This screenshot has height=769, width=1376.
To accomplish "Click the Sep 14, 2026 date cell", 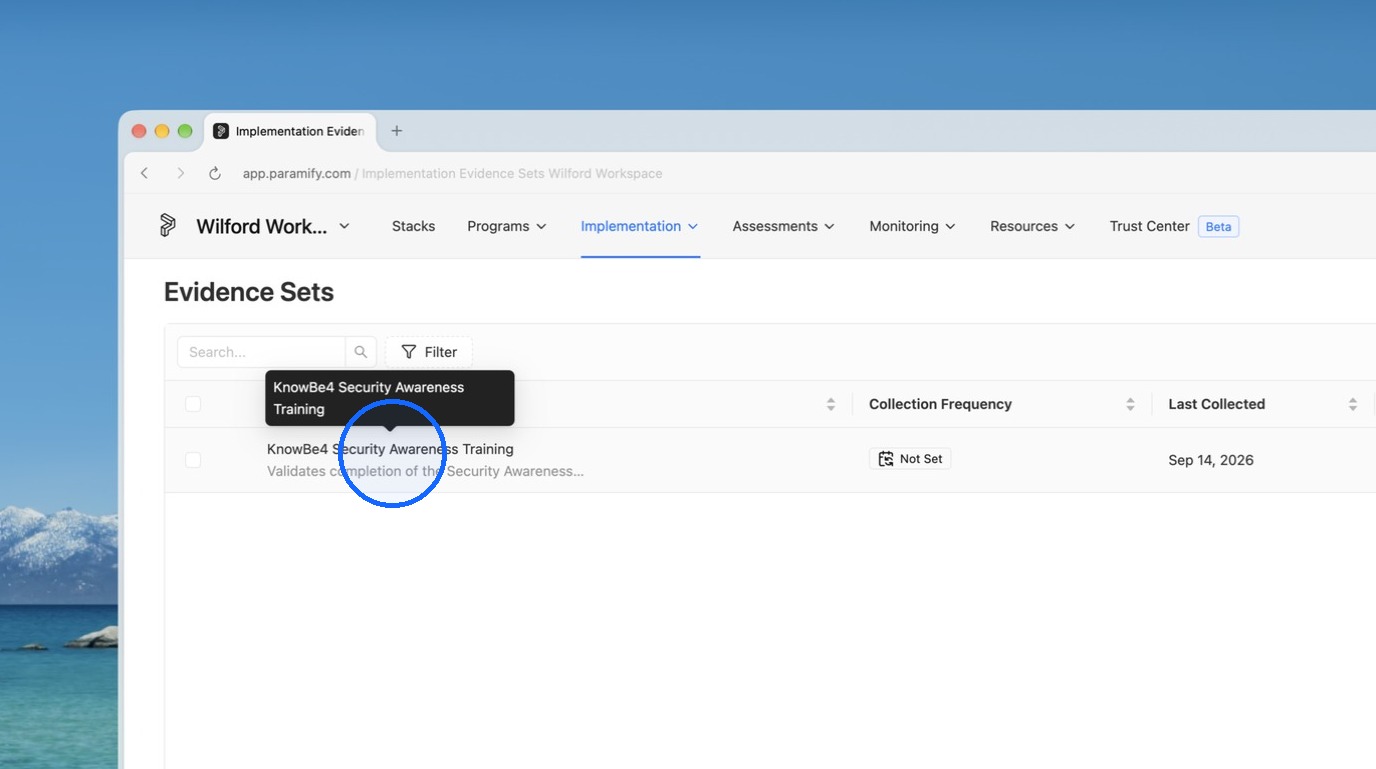I will 1211,460.
